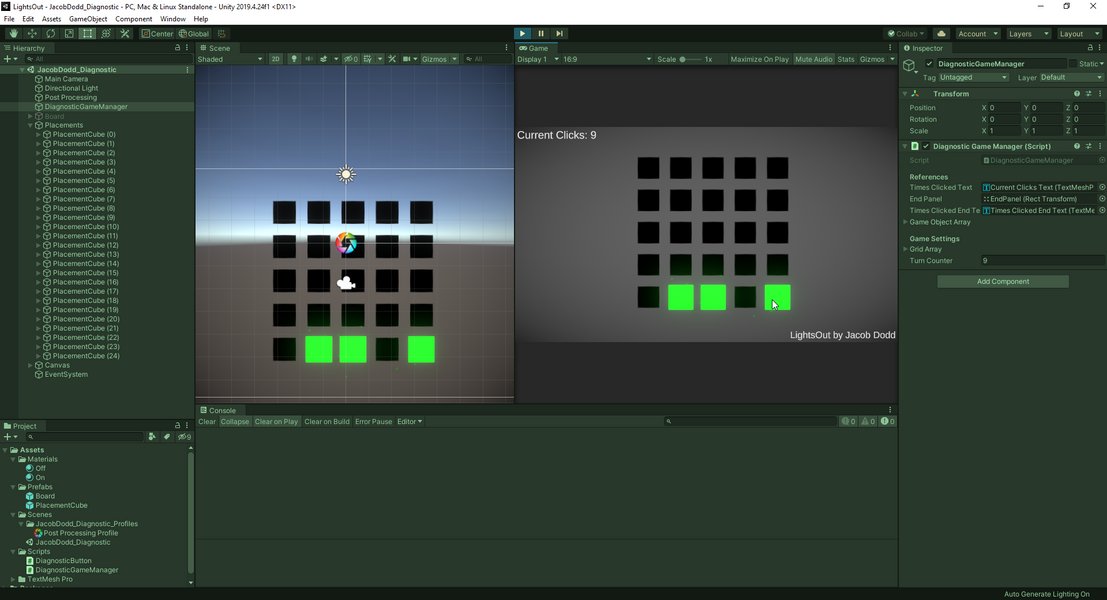
Task: Toggle Stats in Game view
Action: point(846,59)
